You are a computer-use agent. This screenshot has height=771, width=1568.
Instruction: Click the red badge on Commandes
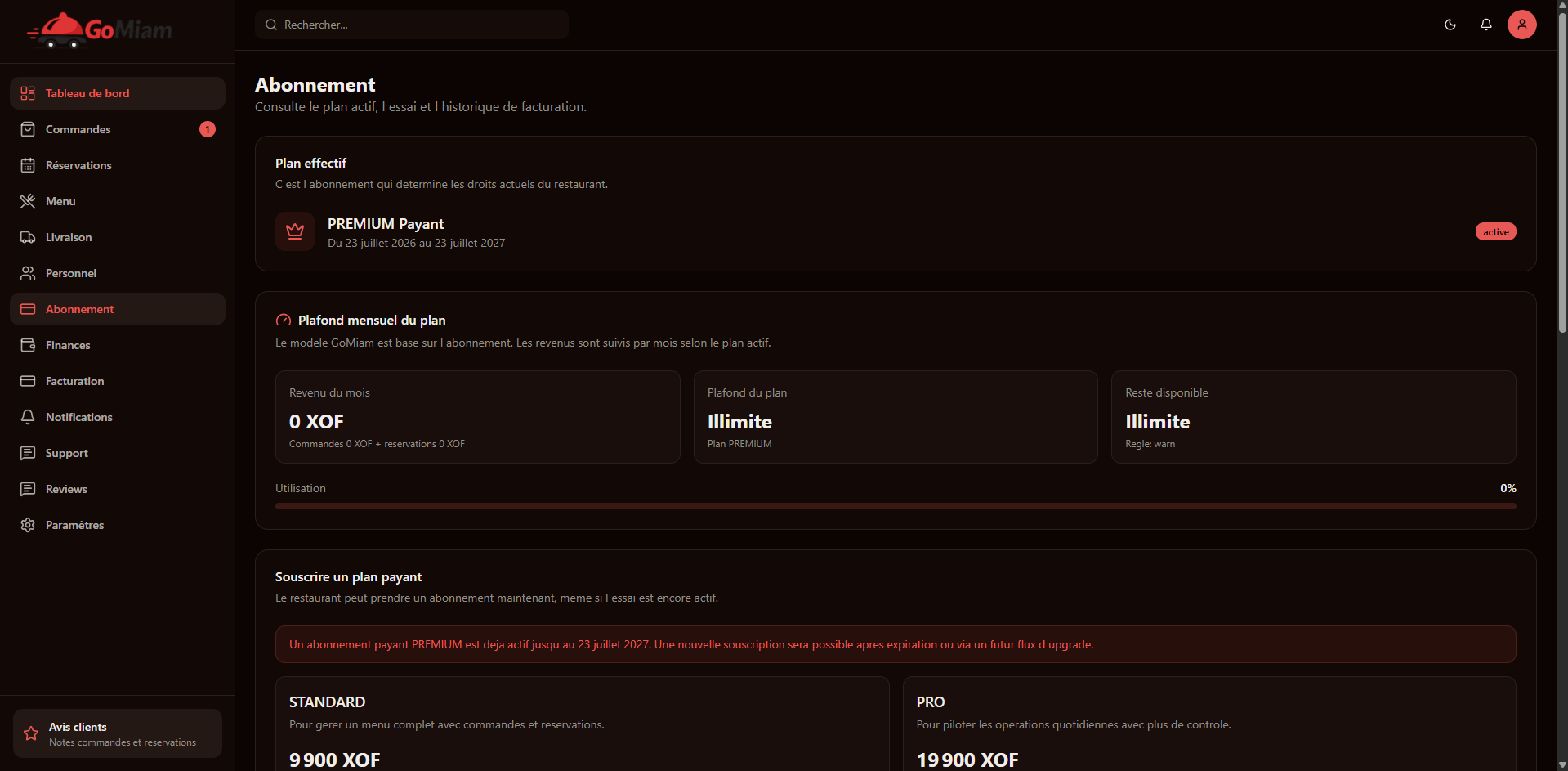[x=208, y=129]
